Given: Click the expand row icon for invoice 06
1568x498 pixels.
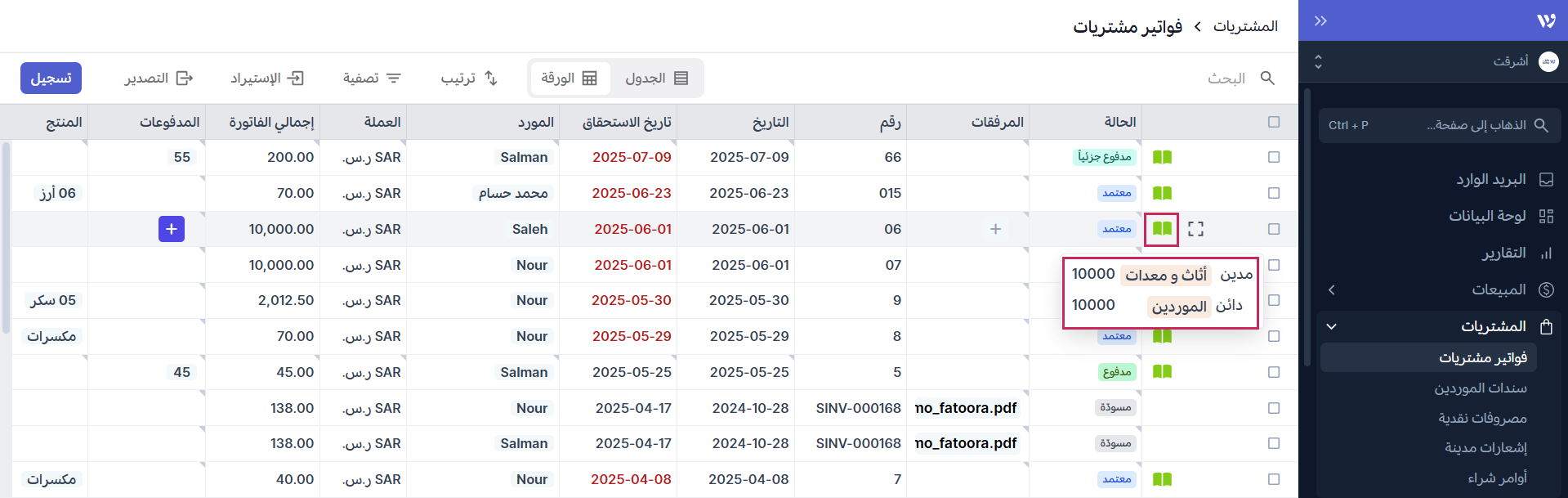Looking at the screenshot, I should 1195,229.
